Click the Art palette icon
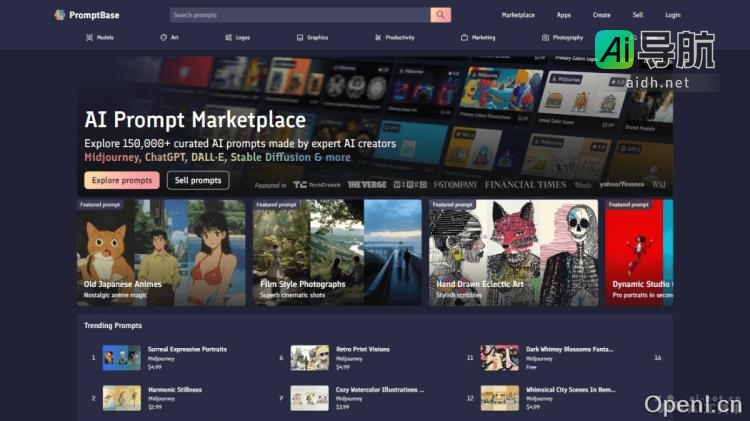 pyautogui.click(x=163, y=37)
